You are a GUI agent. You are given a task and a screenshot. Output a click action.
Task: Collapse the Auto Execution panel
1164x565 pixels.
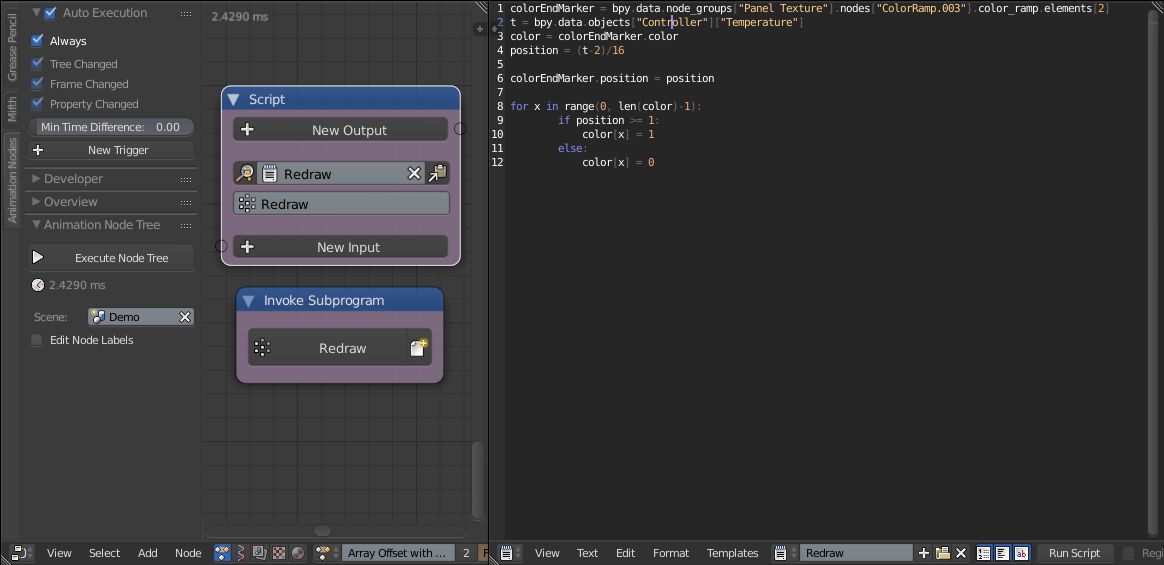[x=36, y=13]
